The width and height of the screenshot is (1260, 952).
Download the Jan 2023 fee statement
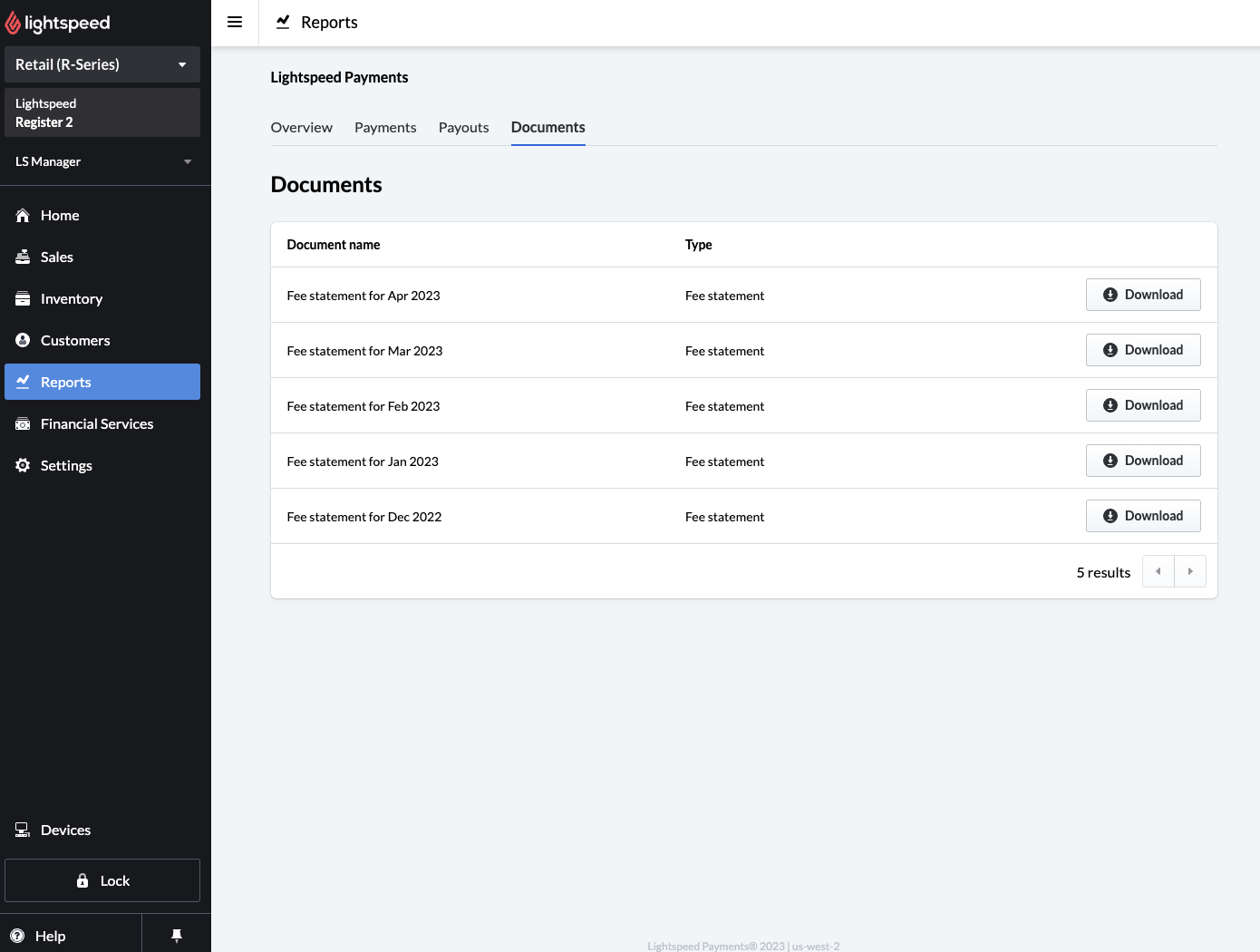tap(1143, 461)
